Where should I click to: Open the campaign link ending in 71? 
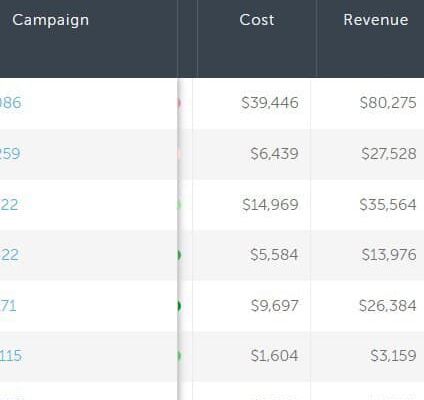click(x=8, y=306)
